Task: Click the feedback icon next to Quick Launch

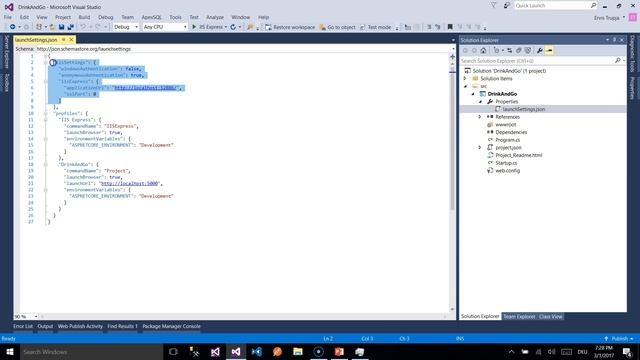Action: [507, 5]
